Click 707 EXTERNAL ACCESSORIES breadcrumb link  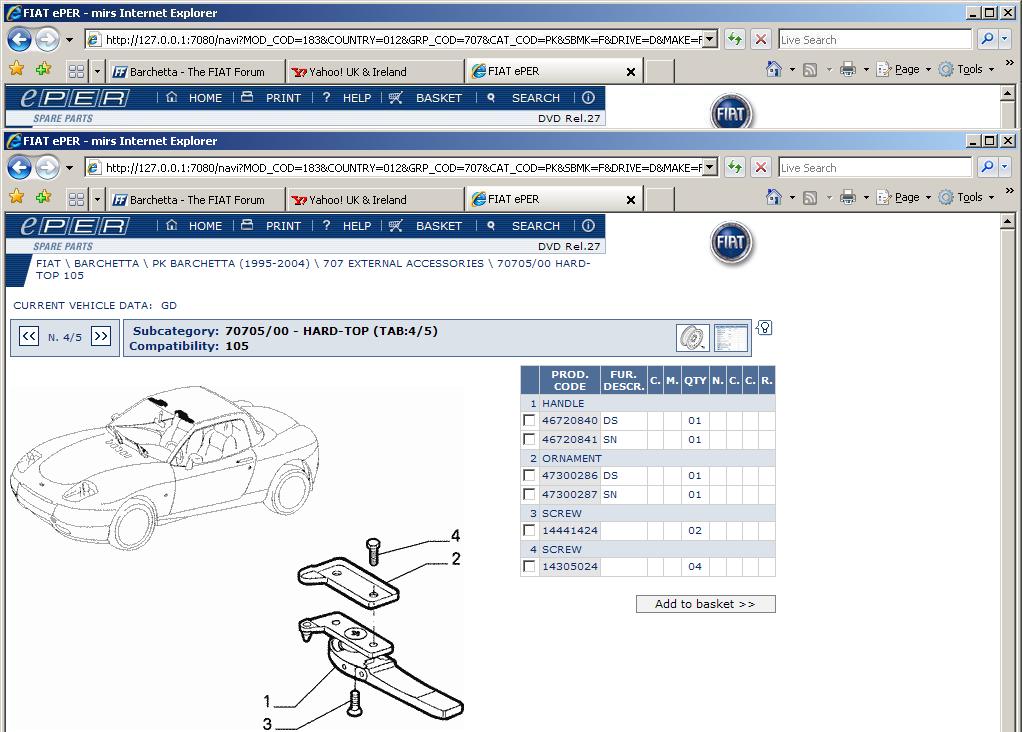coord(403,263)
